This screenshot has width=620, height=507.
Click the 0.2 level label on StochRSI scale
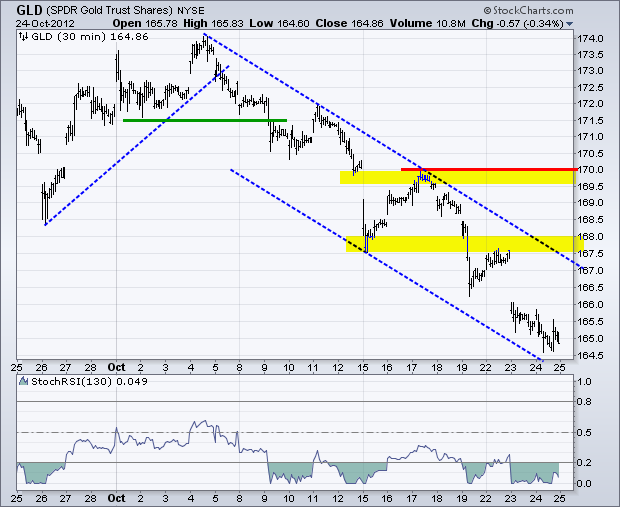(x=584, y=462)
